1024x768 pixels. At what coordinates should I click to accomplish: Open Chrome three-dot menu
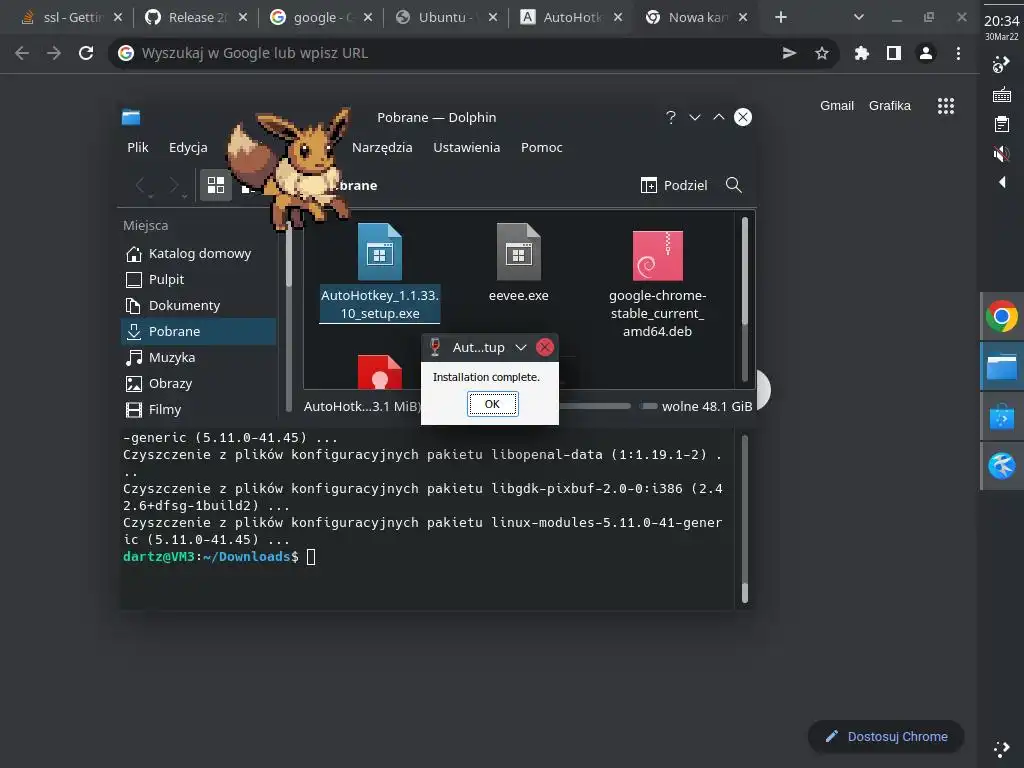point(958,53)
